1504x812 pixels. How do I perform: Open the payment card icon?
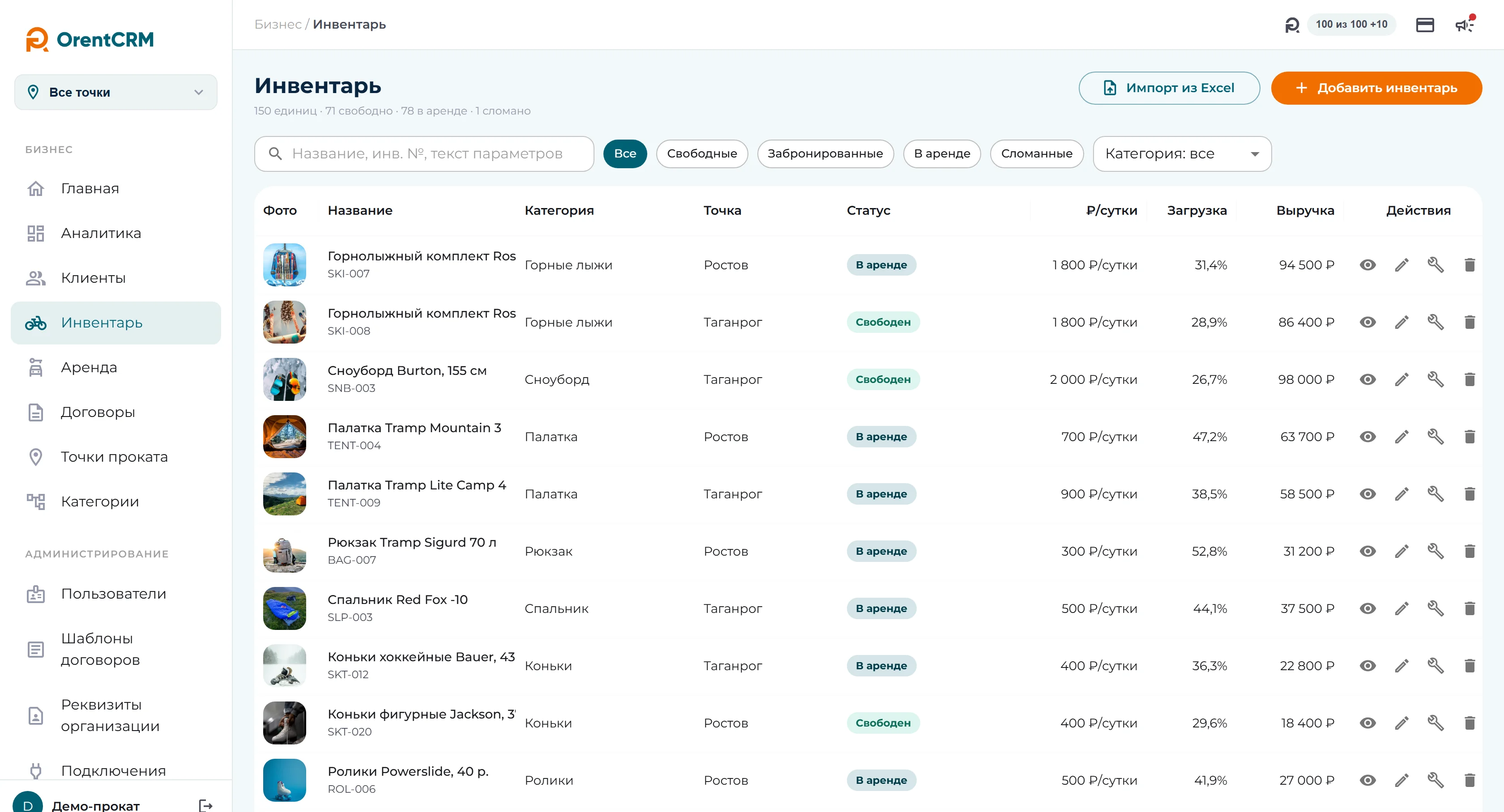coord(1425,25)
